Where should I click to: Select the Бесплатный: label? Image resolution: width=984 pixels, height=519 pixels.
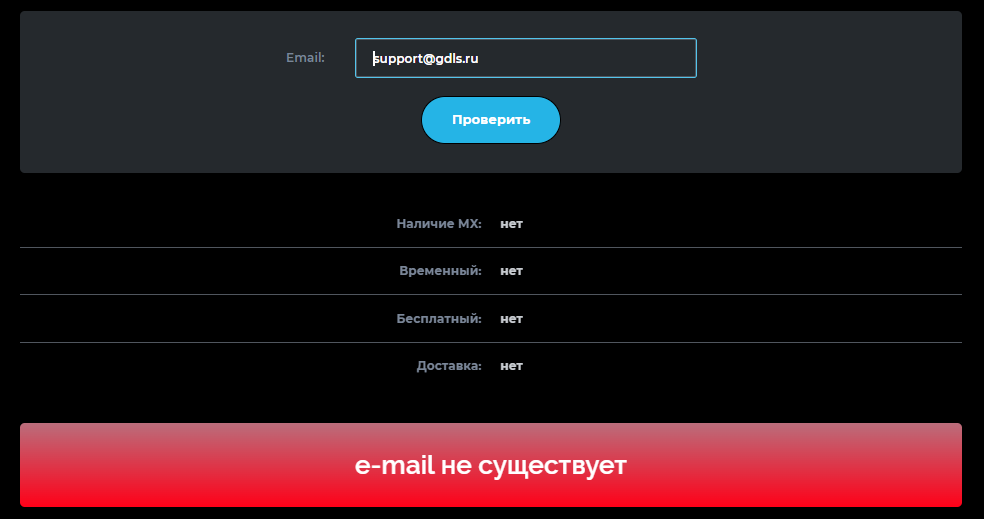(439, 319)
